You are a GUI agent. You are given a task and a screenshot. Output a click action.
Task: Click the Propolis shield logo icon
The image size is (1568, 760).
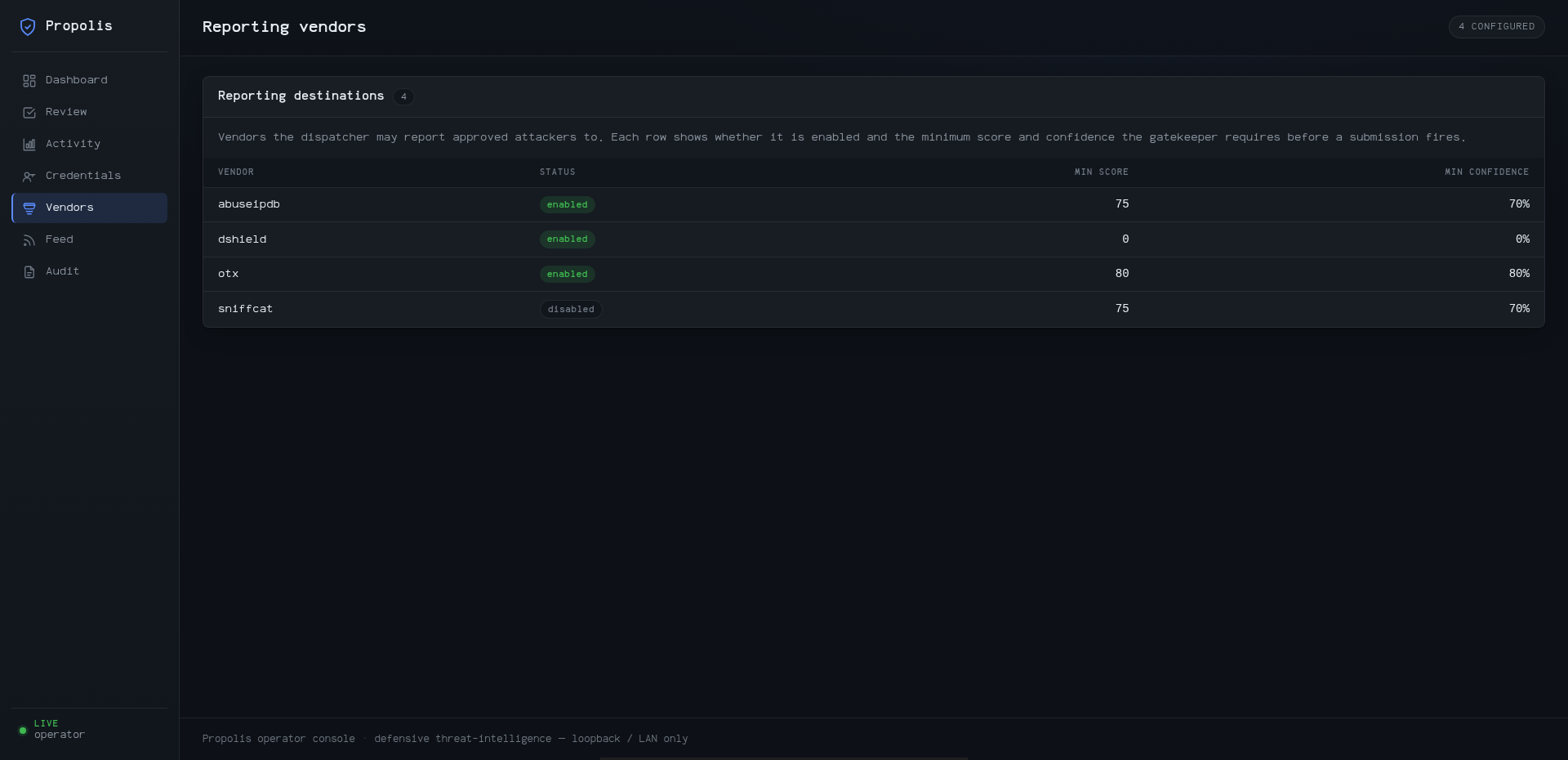tap(28, 27)
